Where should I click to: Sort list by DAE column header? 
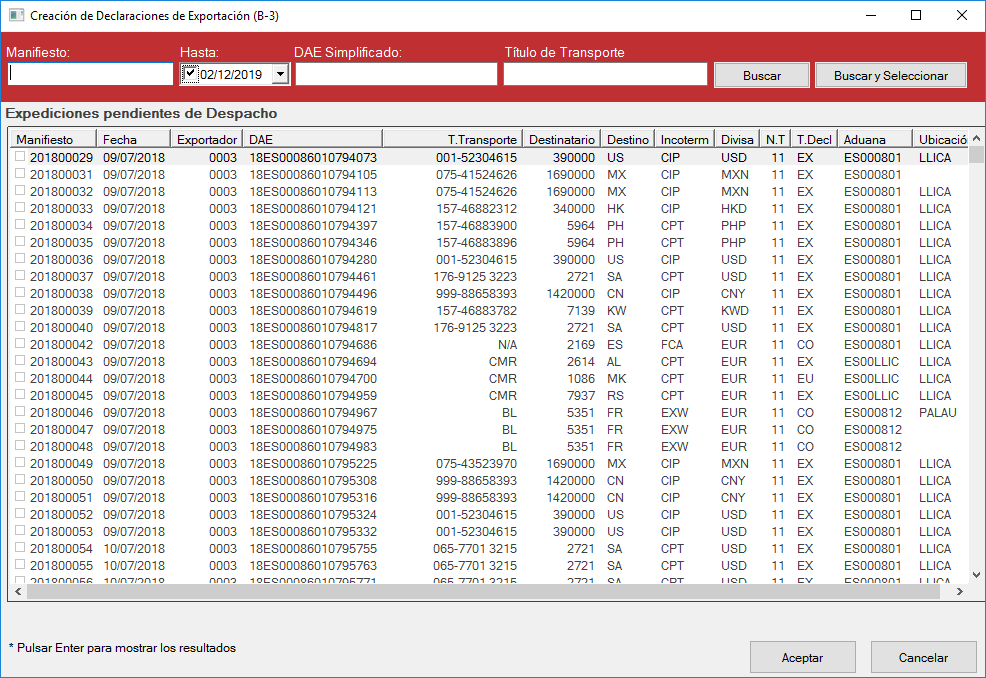312,139
